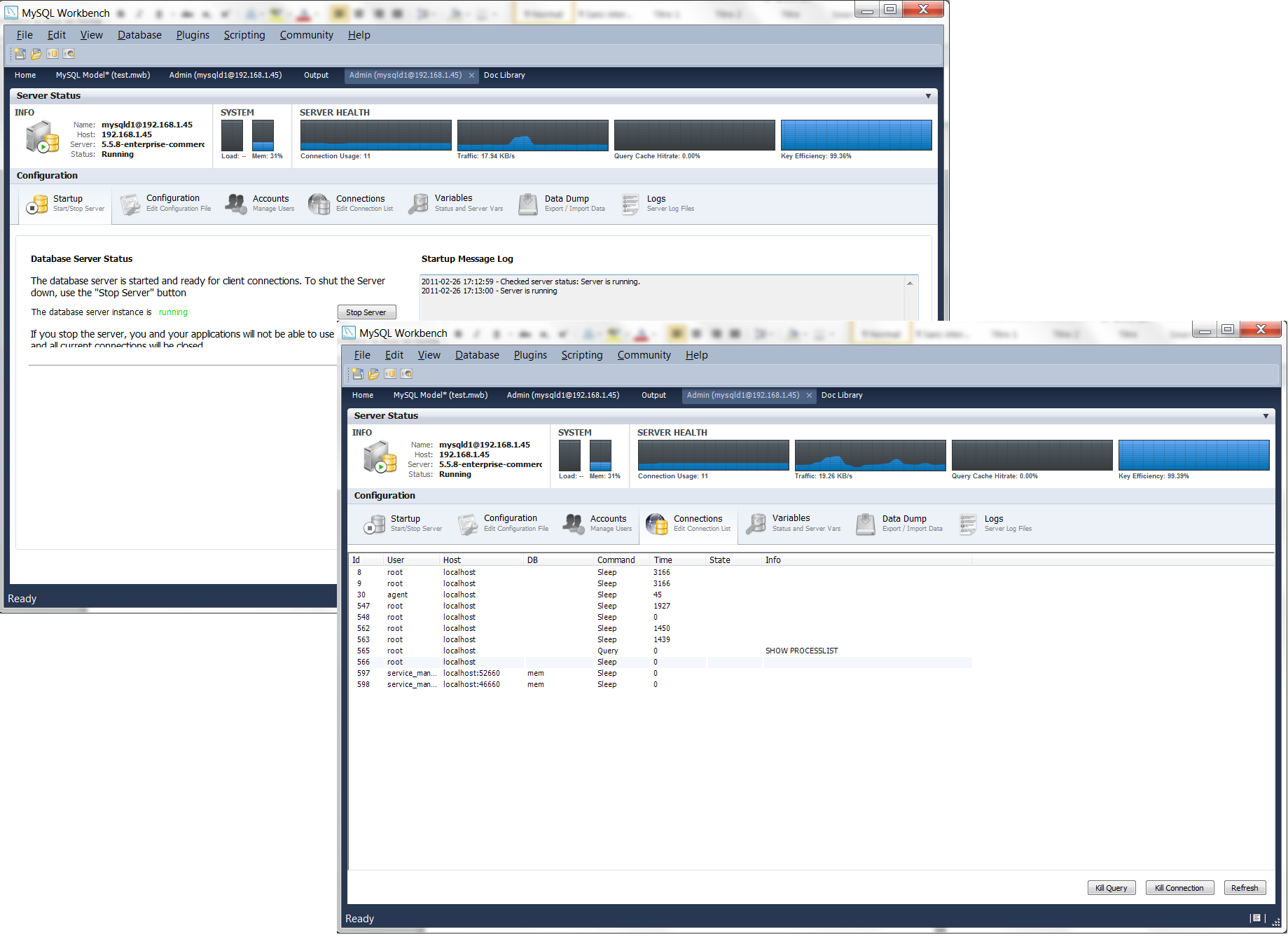Click third toolbar icon in back window
This screenshot has width=1288, height=937.
click(53, 54)
